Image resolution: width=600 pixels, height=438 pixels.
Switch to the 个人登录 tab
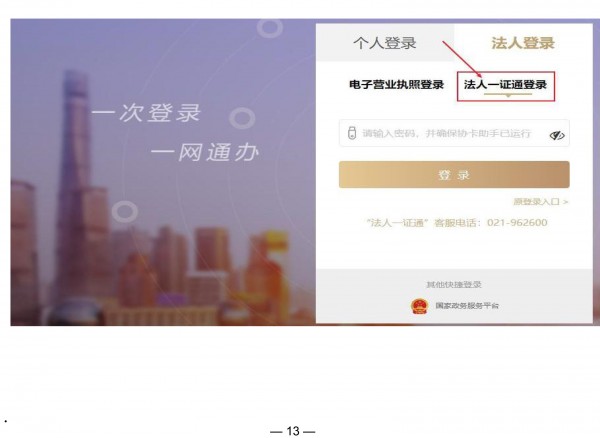[x=385, y=43]
